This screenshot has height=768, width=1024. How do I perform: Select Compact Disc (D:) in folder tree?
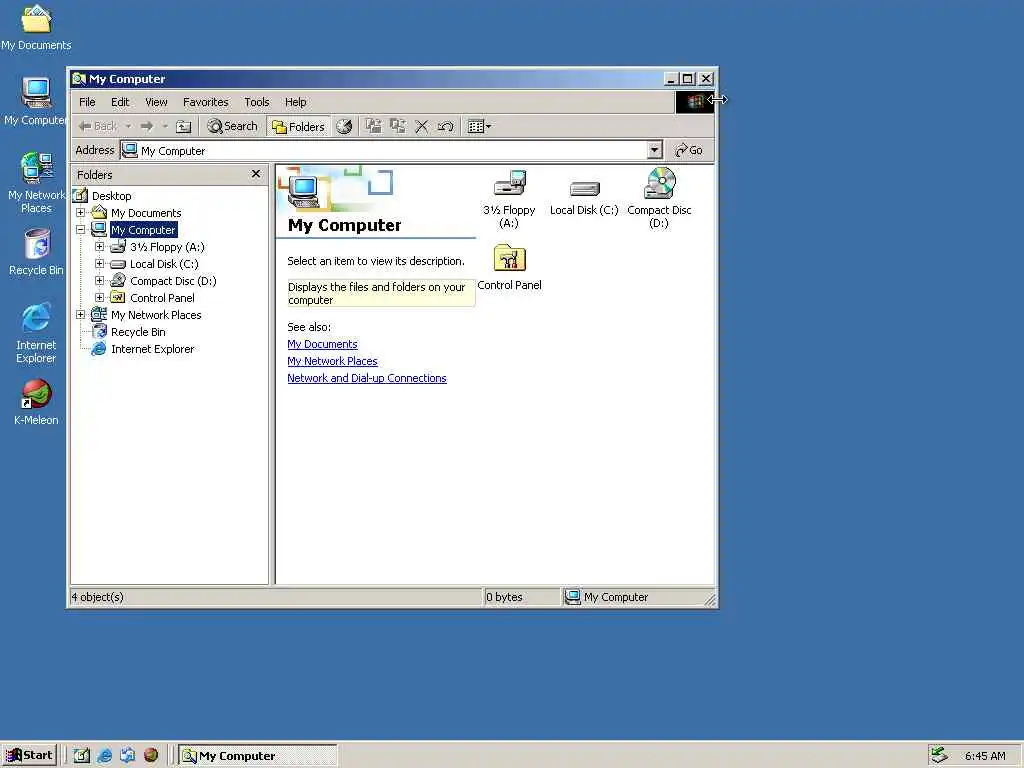(x=173, y=281)
